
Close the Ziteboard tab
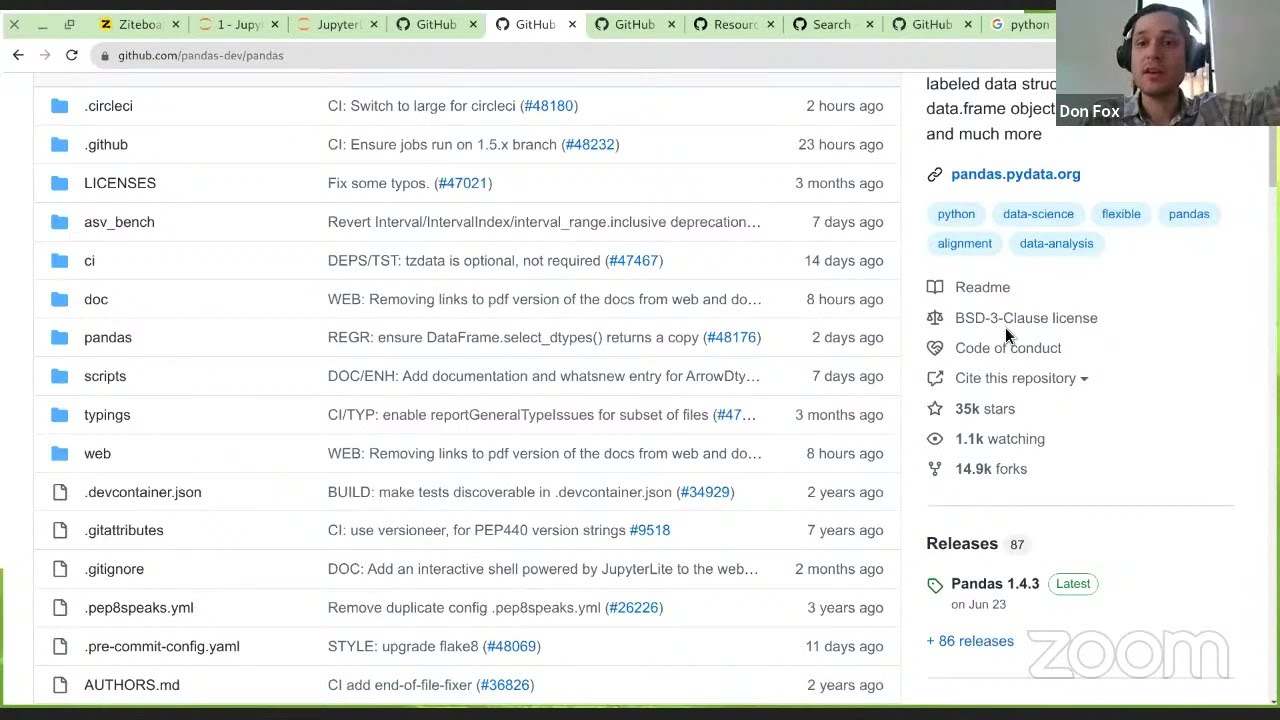pyautogui.click(x=176, y=24)
